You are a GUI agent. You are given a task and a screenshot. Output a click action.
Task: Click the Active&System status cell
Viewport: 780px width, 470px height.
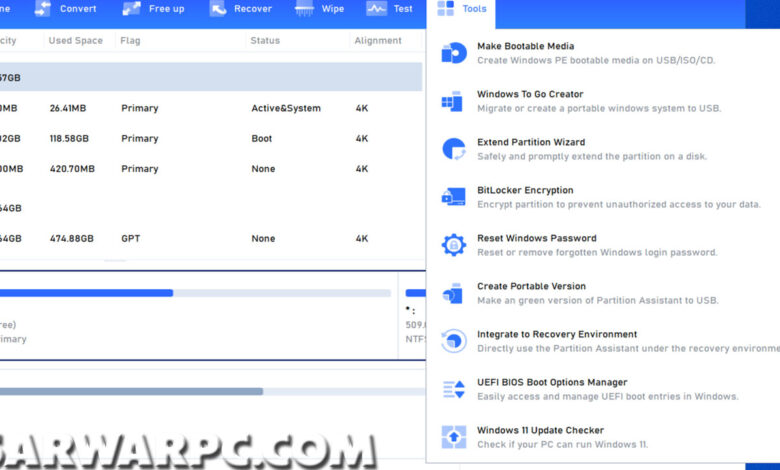(x=286, y=108)
